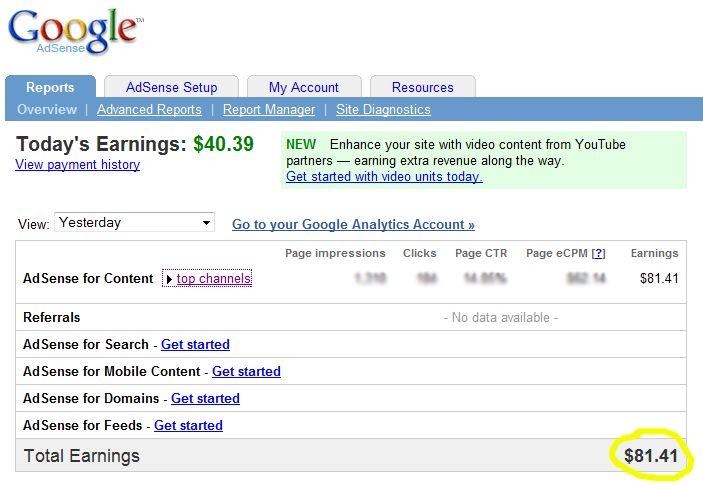703x486 pixels.
Task: Click the No data available text
Action: pyautogui.click(x=501, y=317)
